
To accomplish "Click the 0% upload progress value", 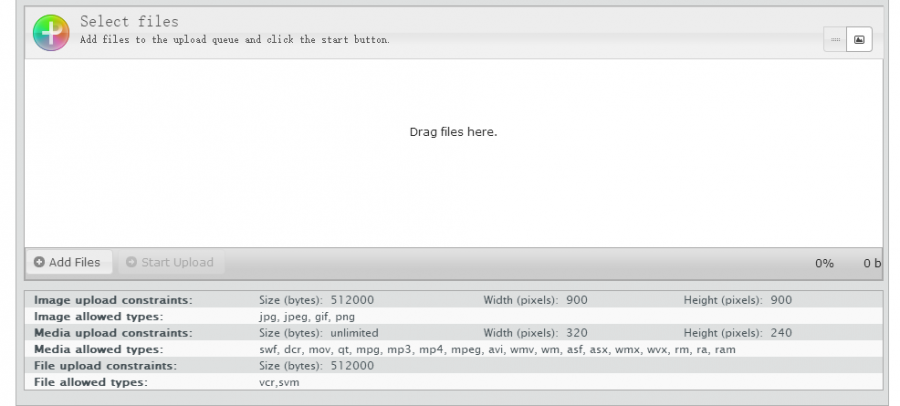I will (x=824, y=264).
